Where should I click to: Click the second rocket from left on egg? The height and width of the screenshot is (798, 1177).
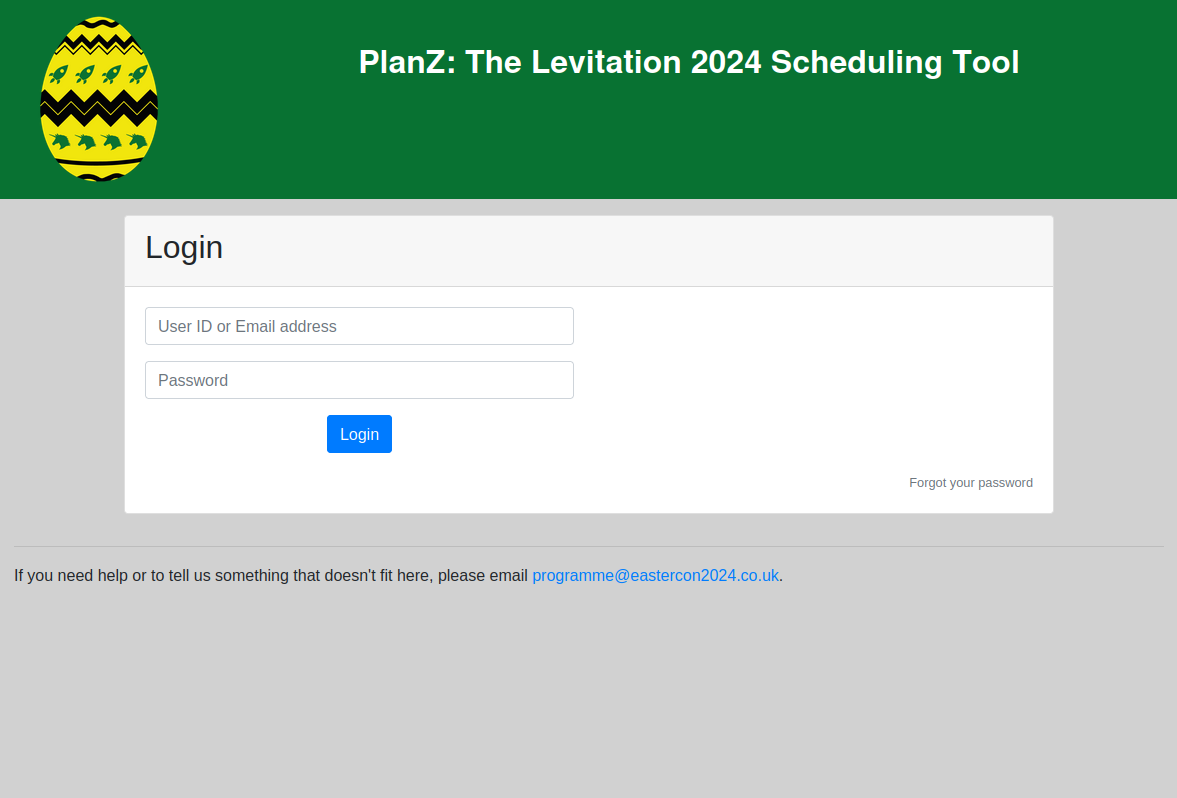pos(85,74)
